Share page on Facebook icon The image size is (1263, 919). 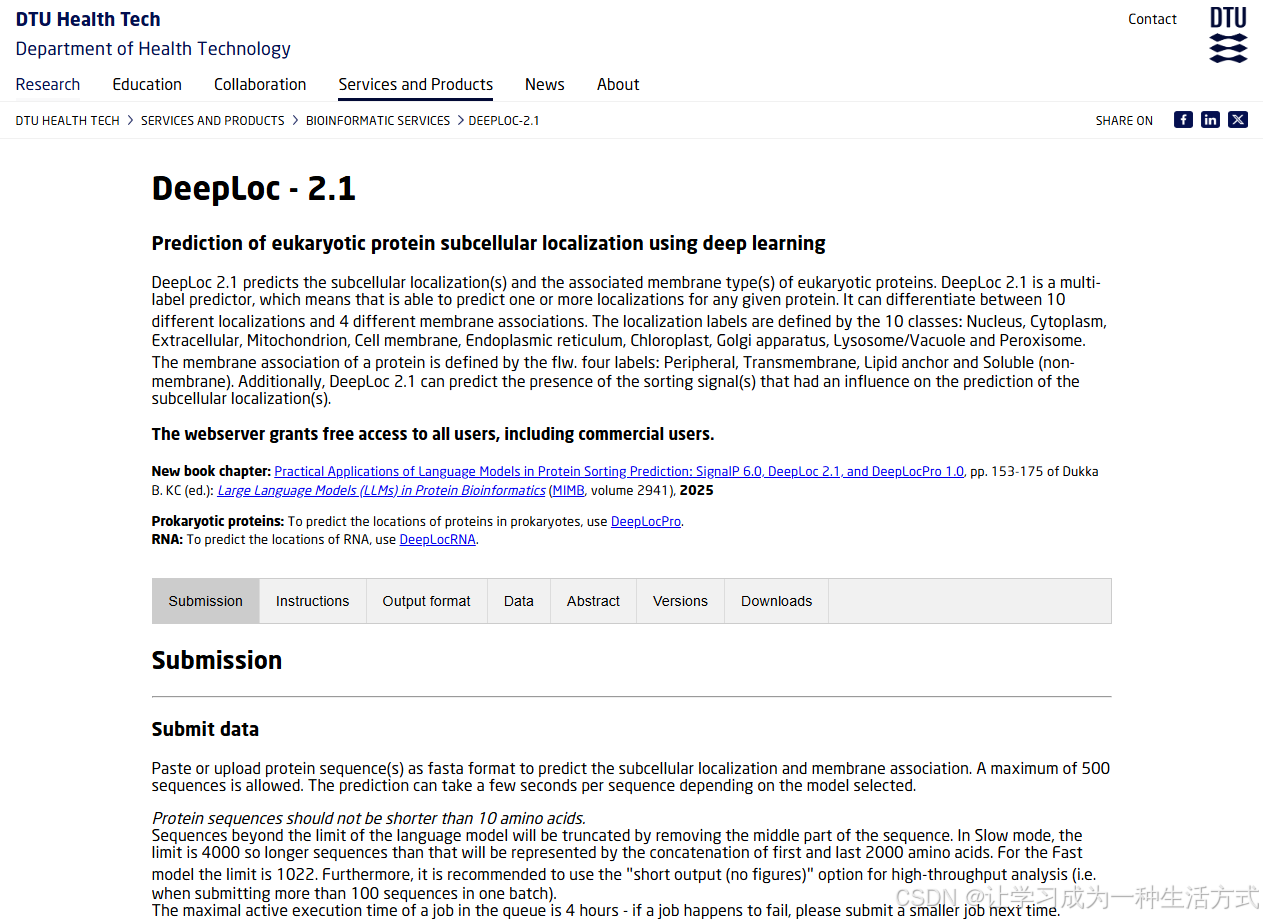coord(1183,120)
